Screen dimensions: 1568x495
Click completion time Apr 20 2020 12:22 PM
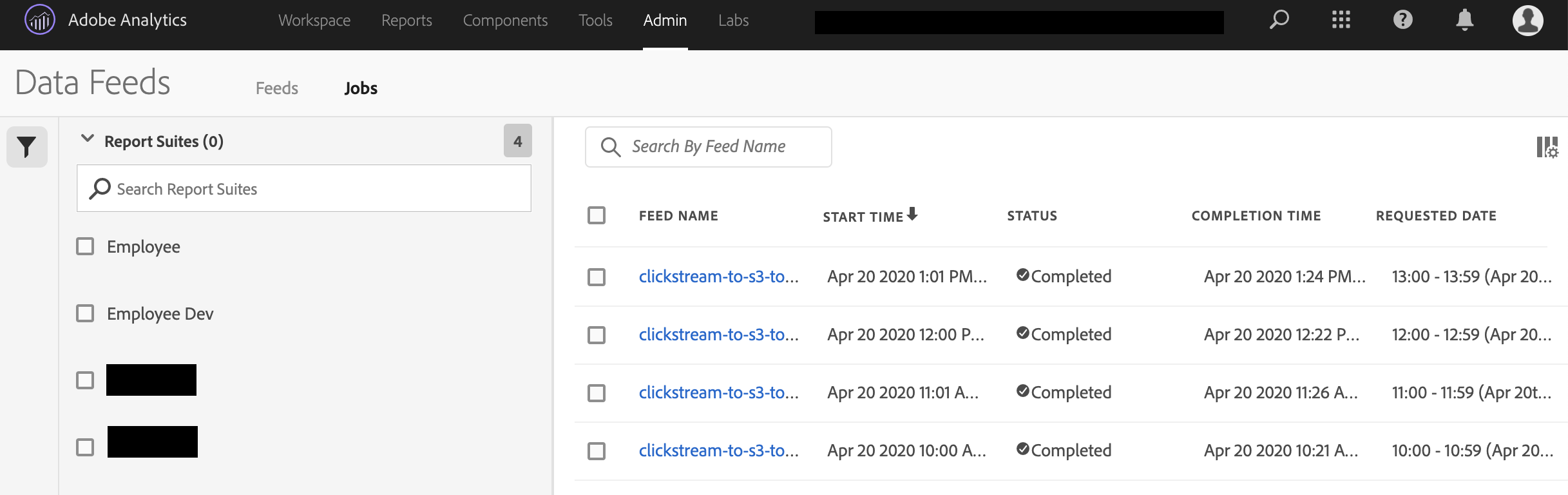1281,335
